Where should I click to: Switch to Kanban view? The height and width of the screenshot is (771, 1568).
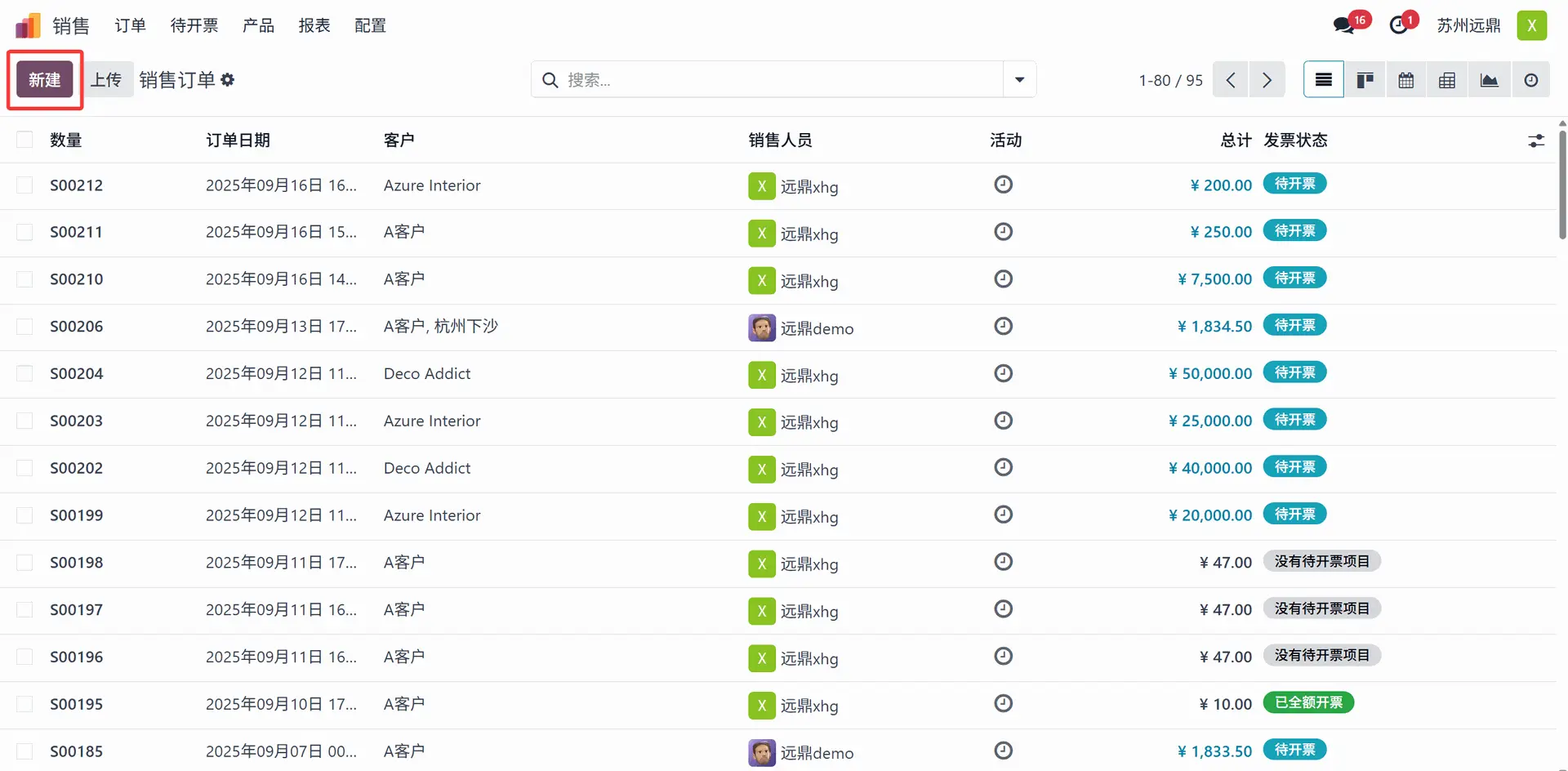pyautogui.click(x=1365, y=80)
